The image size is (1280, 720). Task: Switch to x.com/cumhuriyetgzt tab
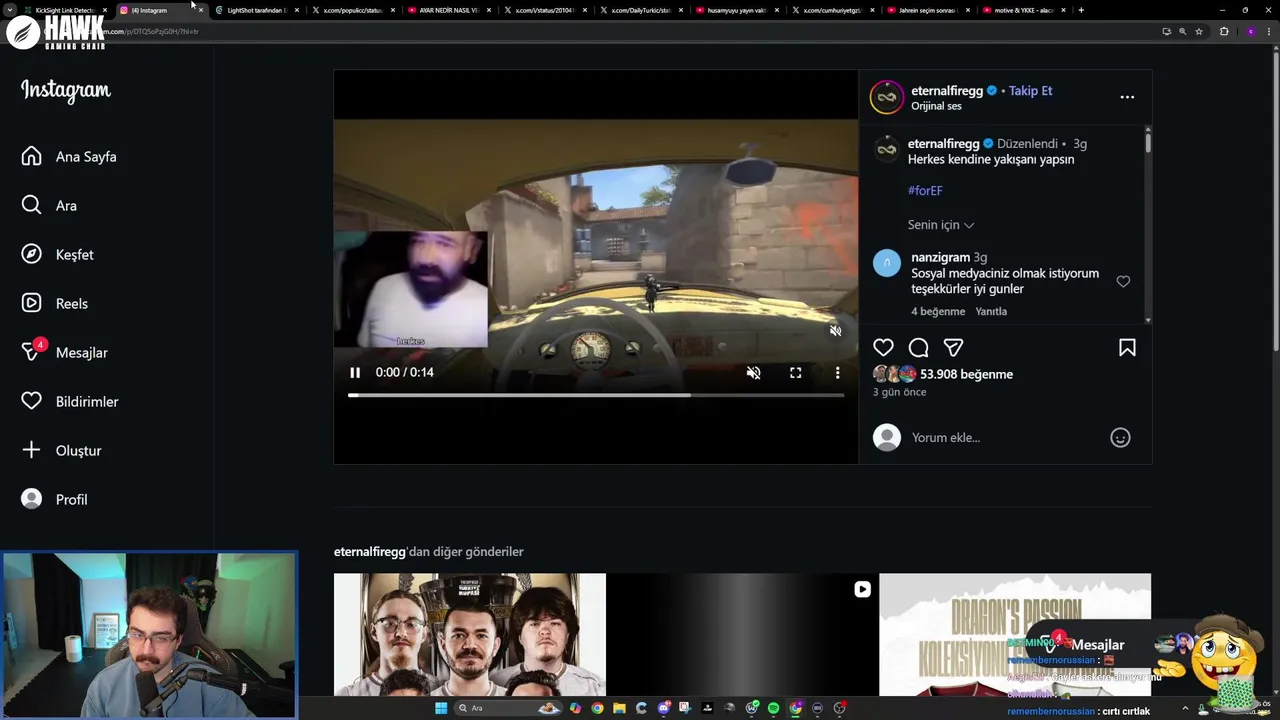click(x=832, y=10)
